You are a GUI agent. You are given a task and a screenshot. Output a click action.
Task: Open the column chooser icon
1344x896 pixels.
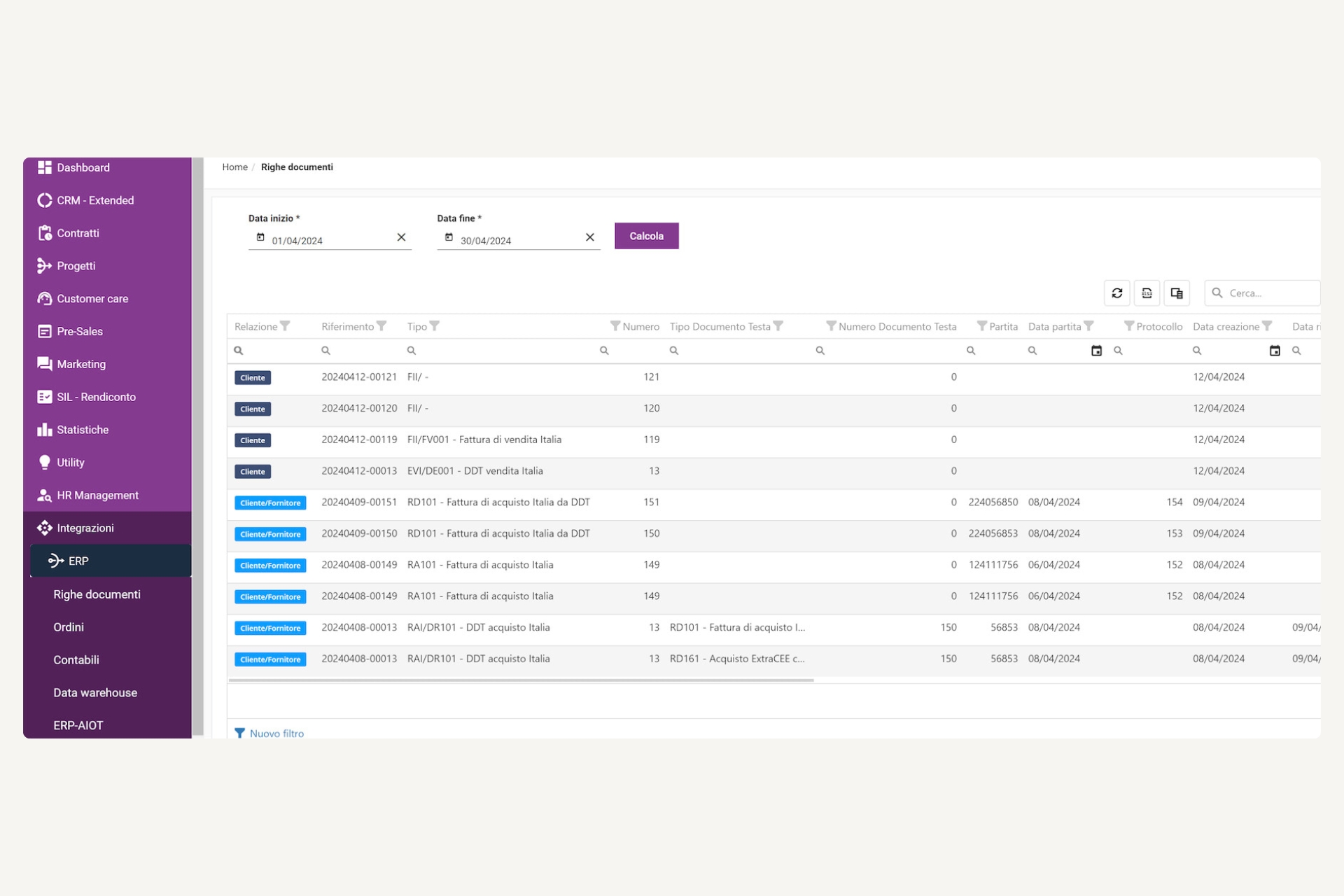pos(1177,293)
